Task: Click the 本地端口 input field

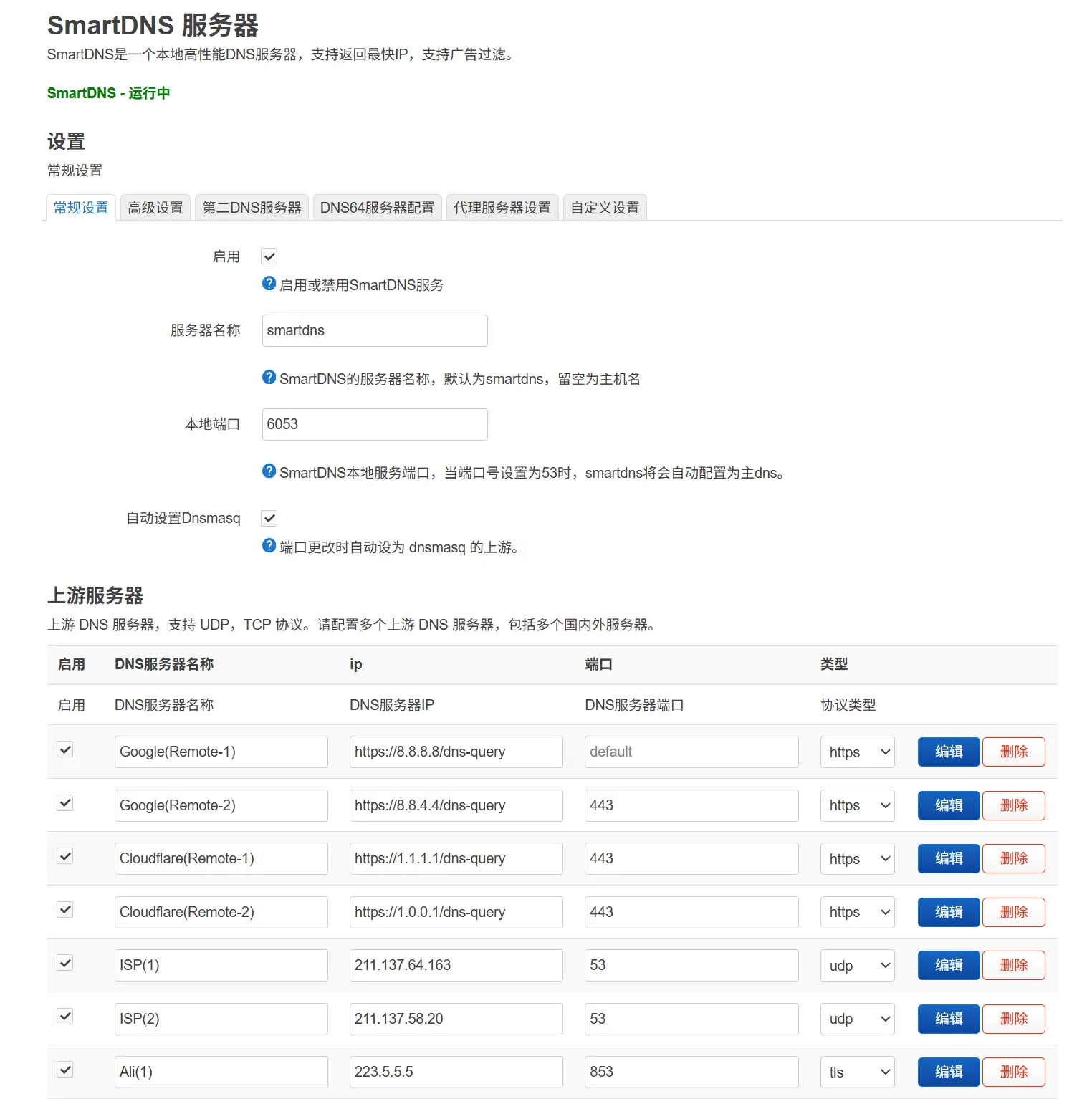Action: click(374, 424)
